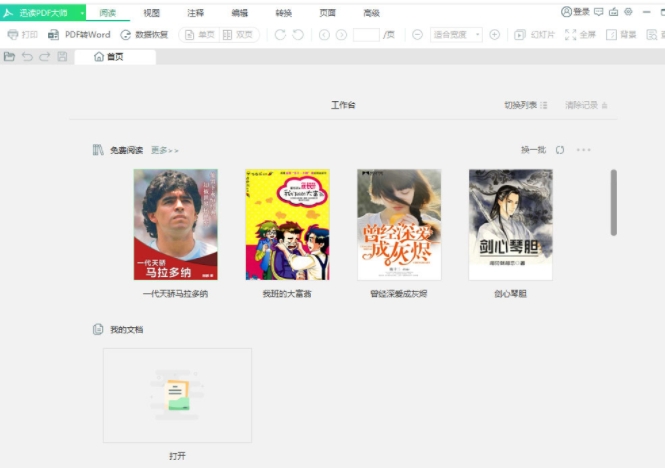
Task: Click the 更多>> link for free reading
Action: [165, 150]
